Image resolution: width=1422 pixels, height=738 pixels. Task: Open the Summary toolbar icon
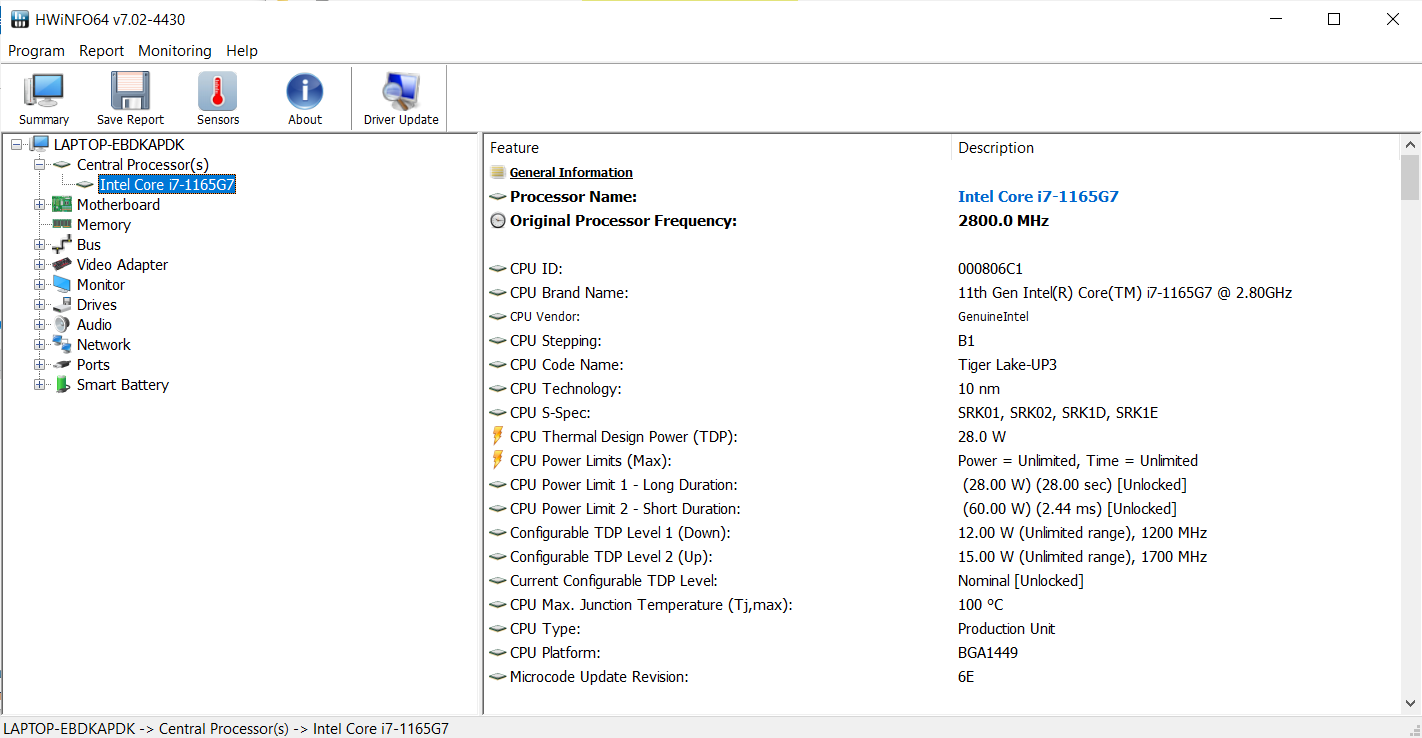click(x=44, y=91)
